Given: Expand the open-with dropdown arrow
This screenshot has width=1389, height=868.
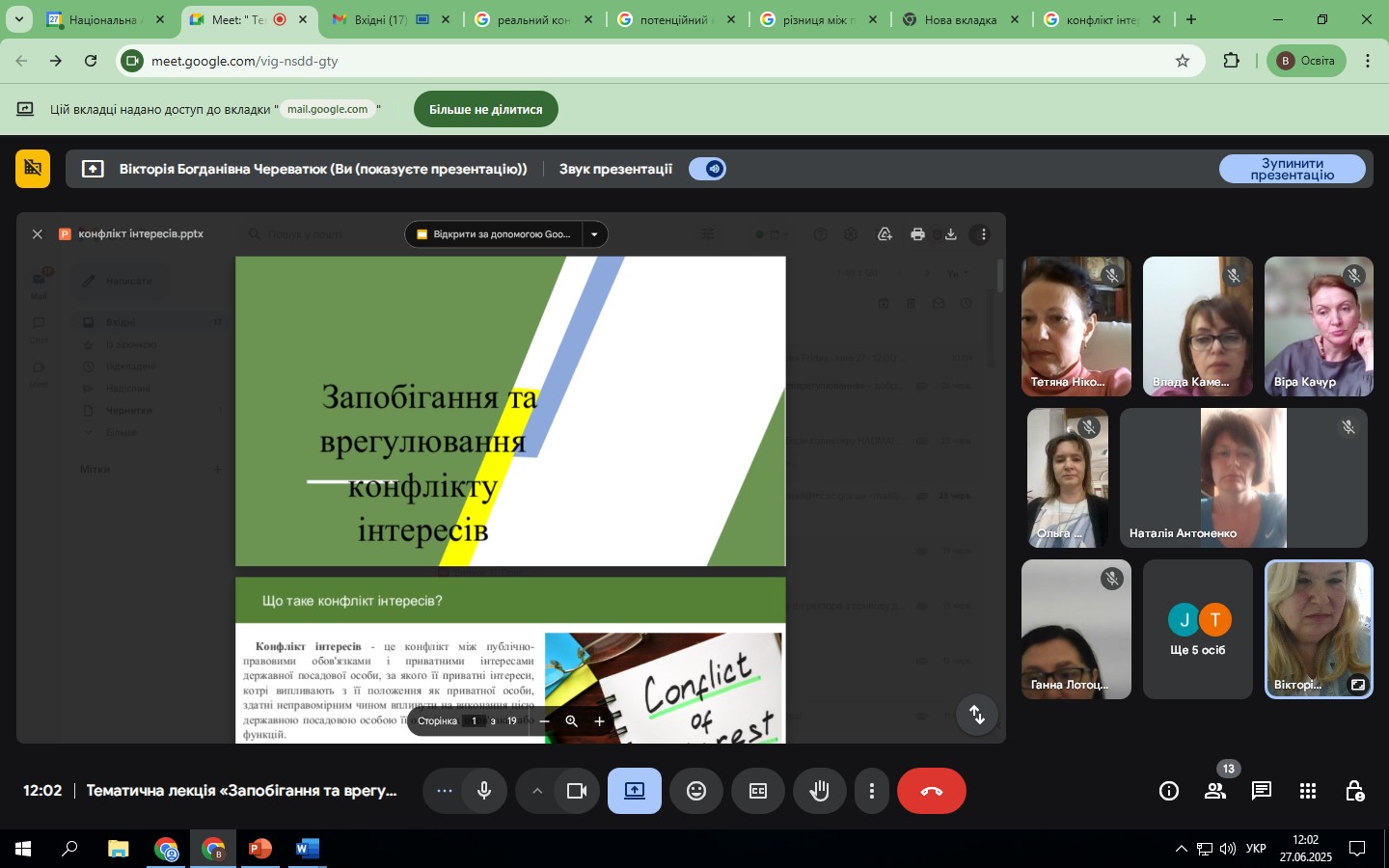Looking at the screenshot, I should (594, 234).
